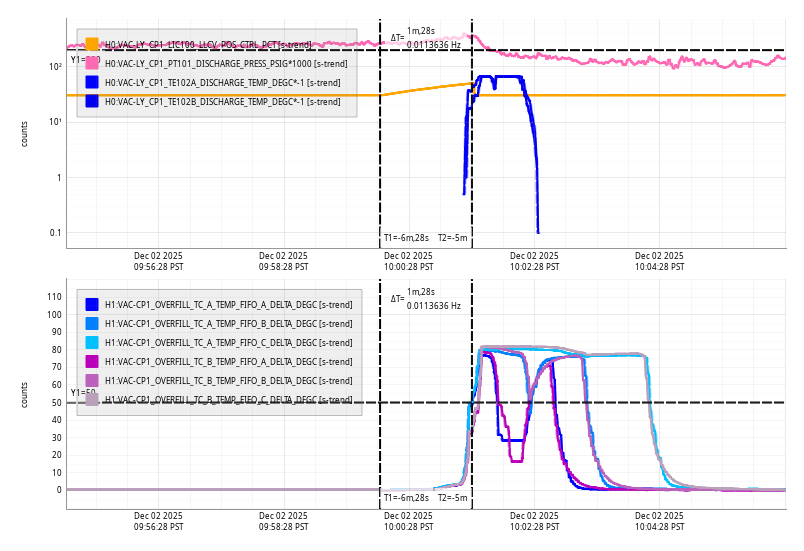804x551 pixels.
Task: Click the orange LIC100 legend color swatch
Action: [x=92, y=44]
